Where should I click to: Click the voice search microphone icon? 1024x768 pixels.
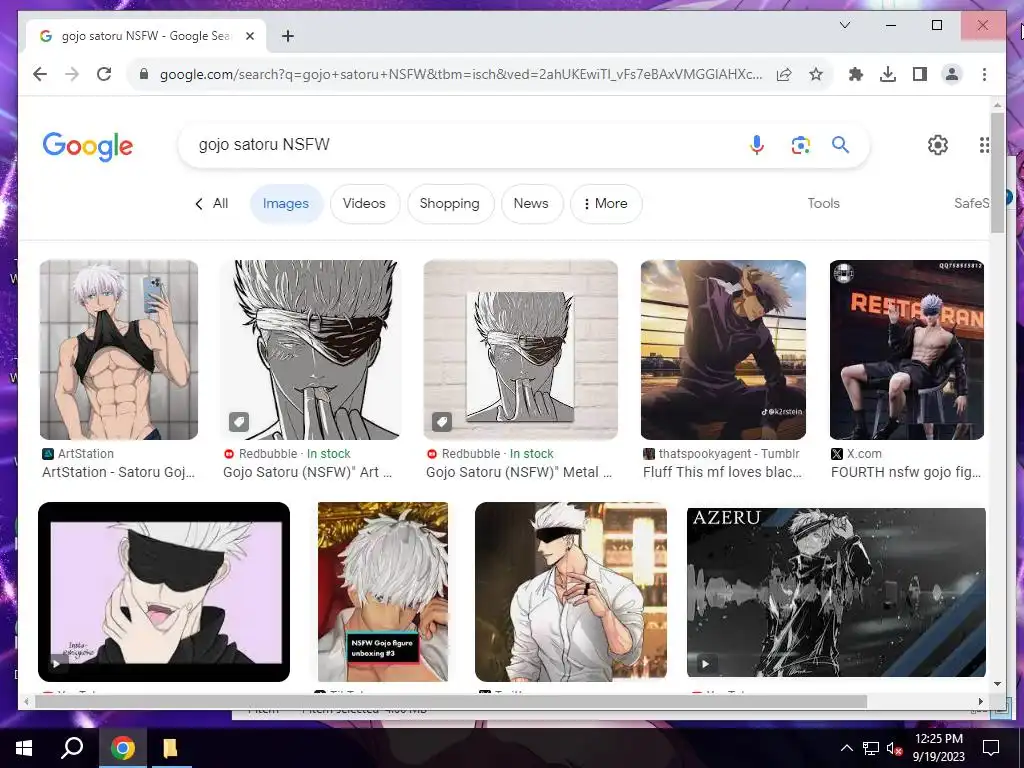(757, 144)
